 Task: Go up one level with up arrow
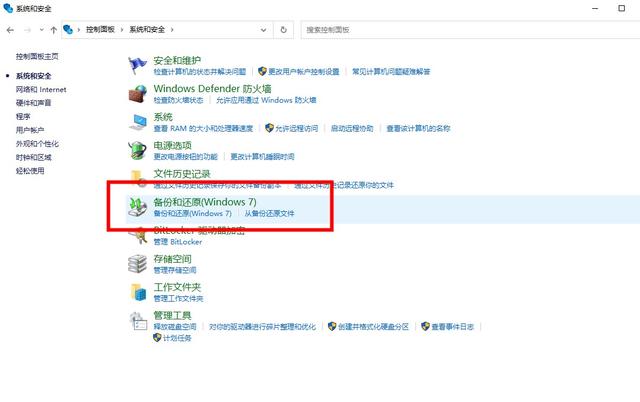pyautogui.click(x=53, y=30)
